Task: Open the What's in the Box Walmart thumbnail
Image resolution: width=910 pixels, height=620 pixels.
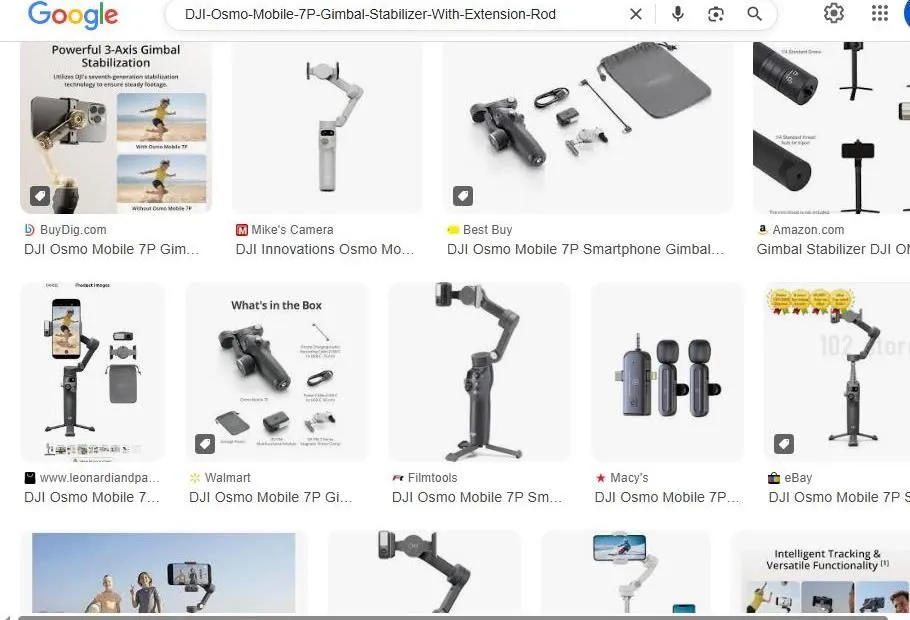Action: tap(277, 371)
